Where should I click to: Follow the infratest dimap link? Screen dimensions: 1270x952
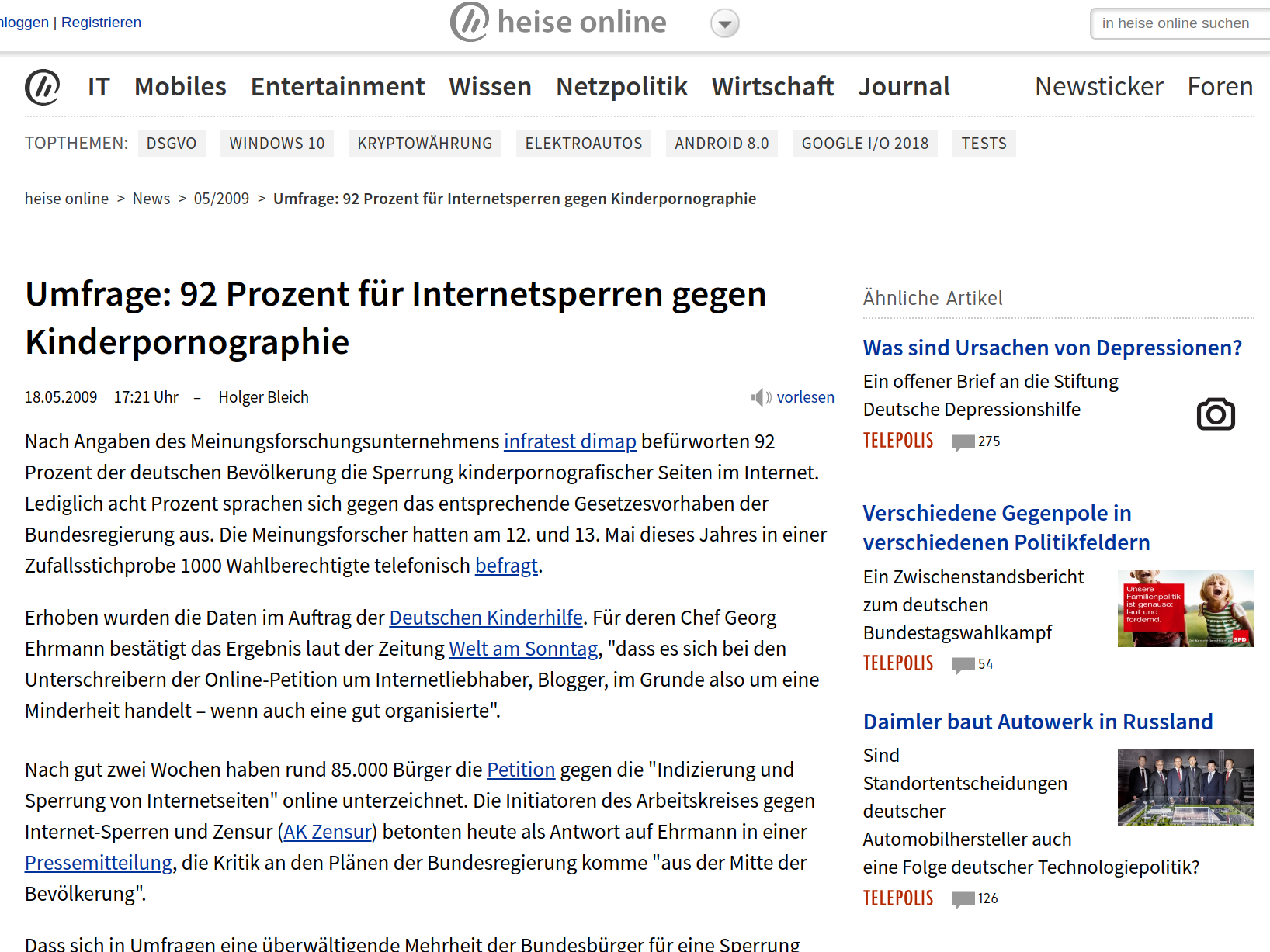pyautogui.click(x=570, y=441)
